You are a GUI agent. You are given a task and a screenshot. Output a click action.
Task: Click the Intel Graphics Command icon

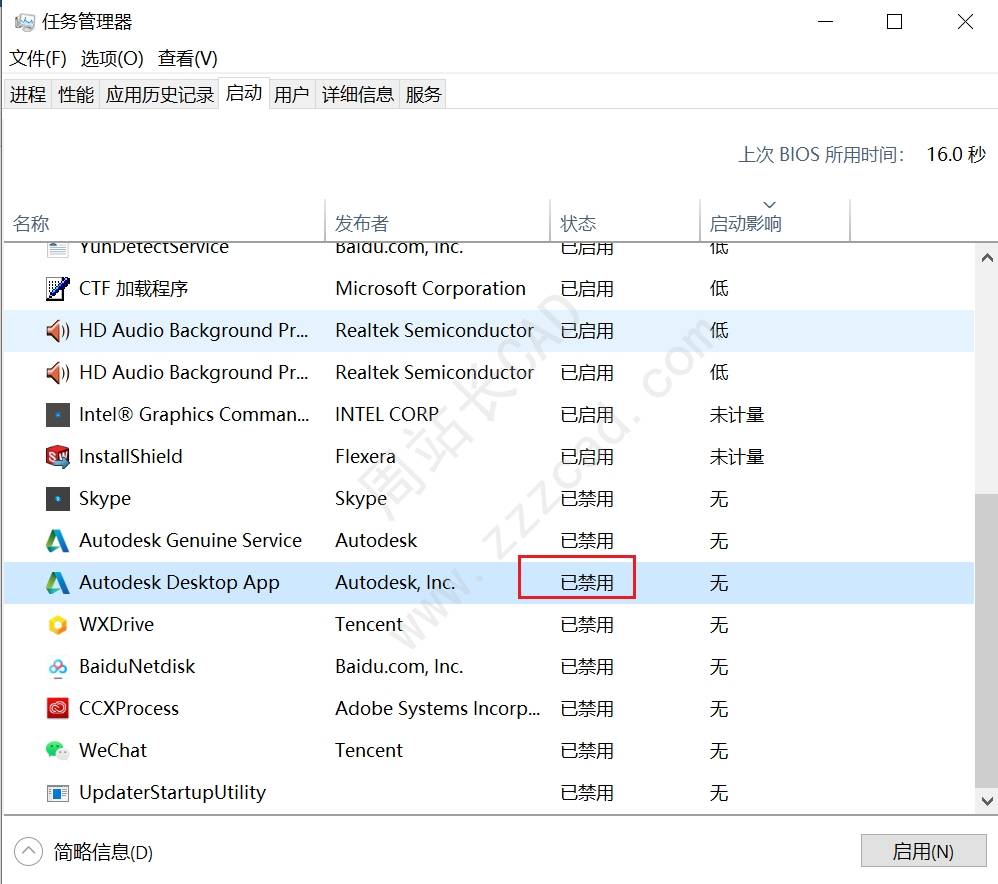(58, 414)
